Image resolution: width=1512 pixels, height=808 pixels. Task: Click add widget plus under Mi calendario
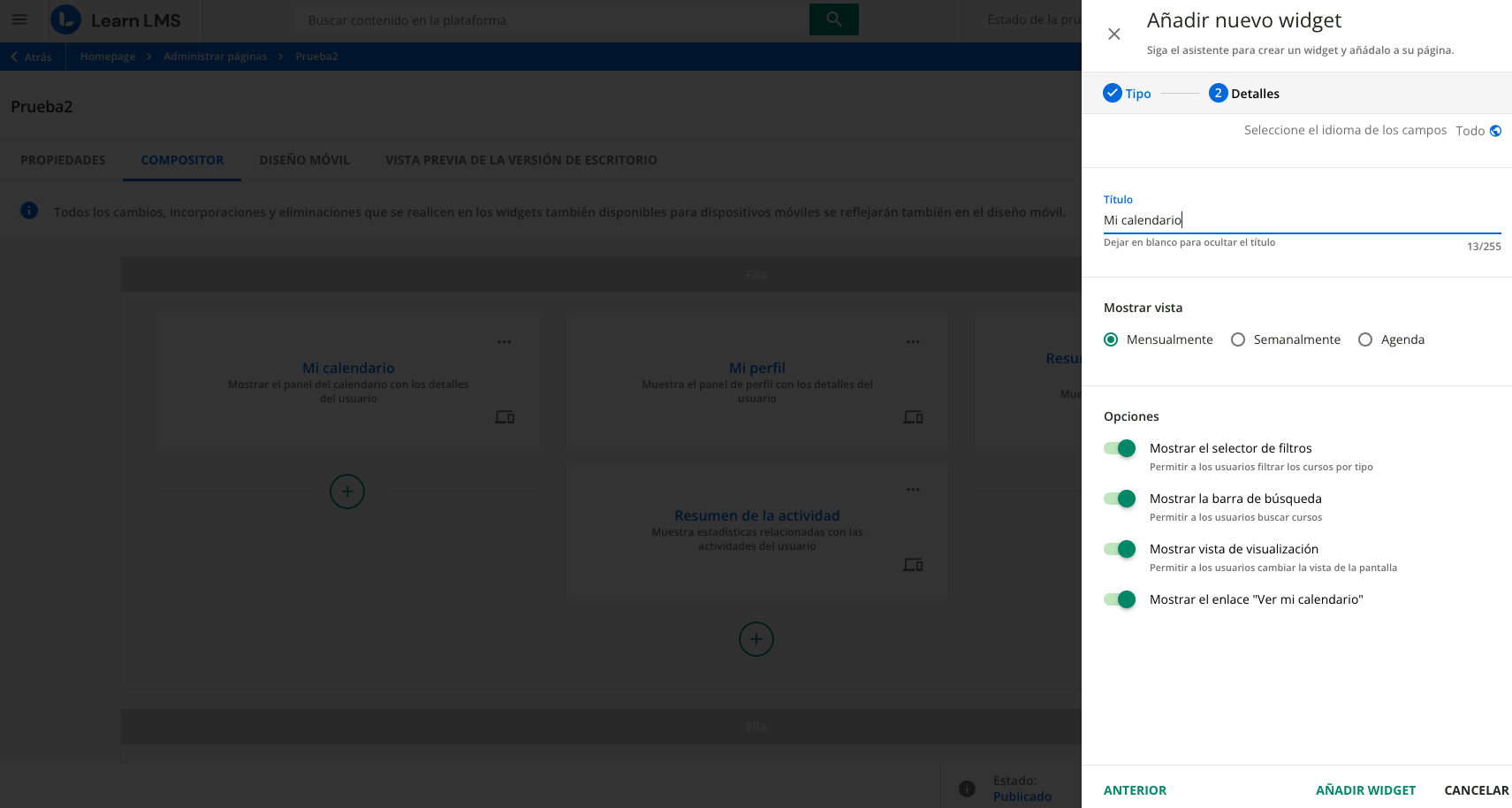pyautogui.click(x=347, y=492)
